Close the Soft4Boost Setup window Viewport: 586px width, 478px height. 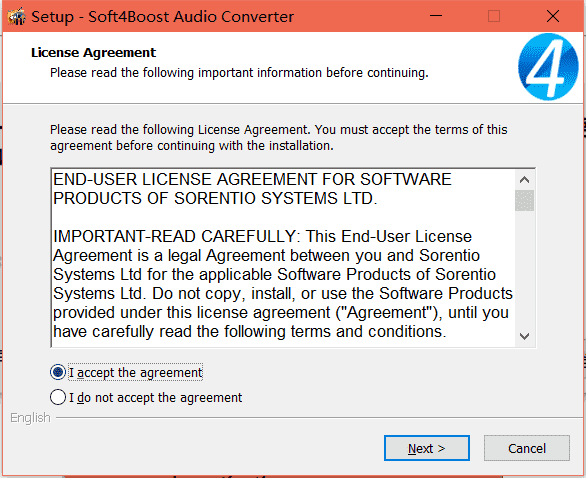(553, 16)
